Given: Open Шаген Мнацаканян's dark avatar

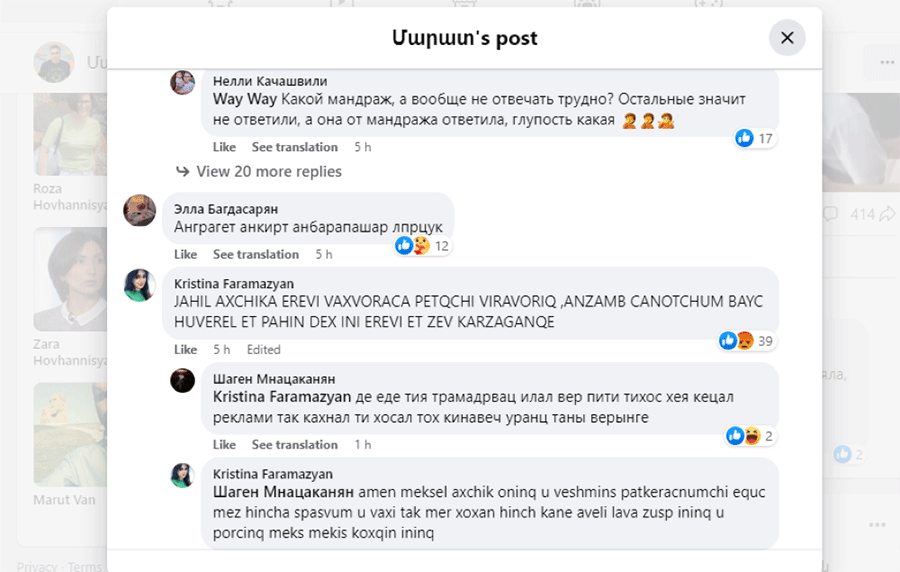Looking at the screenshot, I should tap(183, 380).
